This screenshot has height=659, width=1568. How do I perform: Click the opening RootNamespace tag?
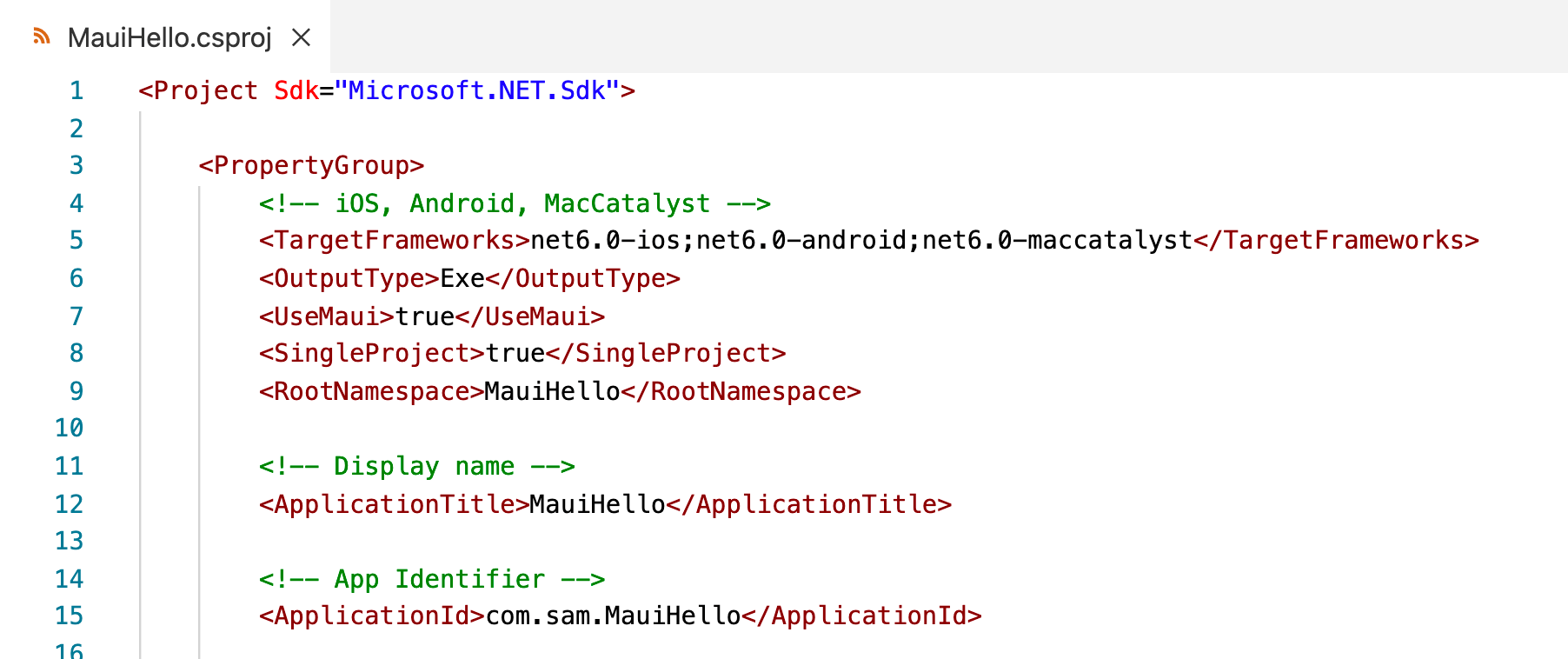[371, 391]
